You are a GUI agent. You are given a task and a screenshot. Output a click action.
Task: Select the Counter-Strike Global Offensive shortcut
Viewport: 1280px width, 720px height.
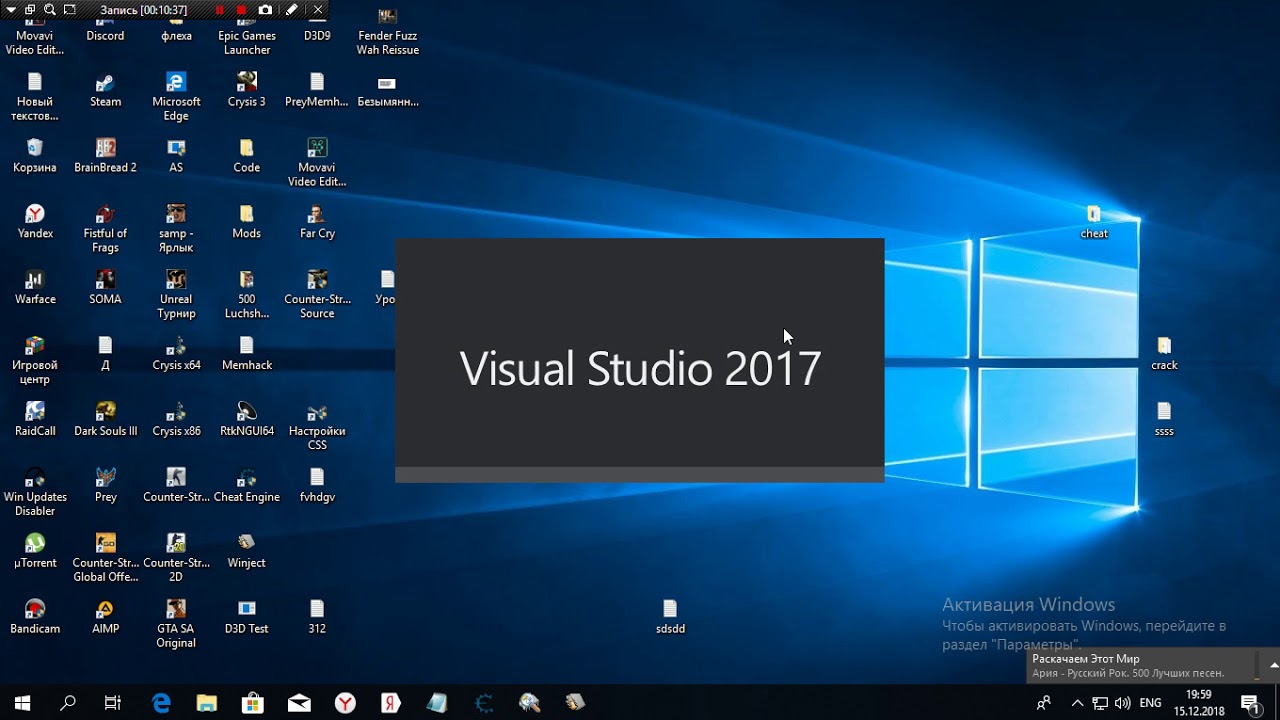[x=105, y=559]
